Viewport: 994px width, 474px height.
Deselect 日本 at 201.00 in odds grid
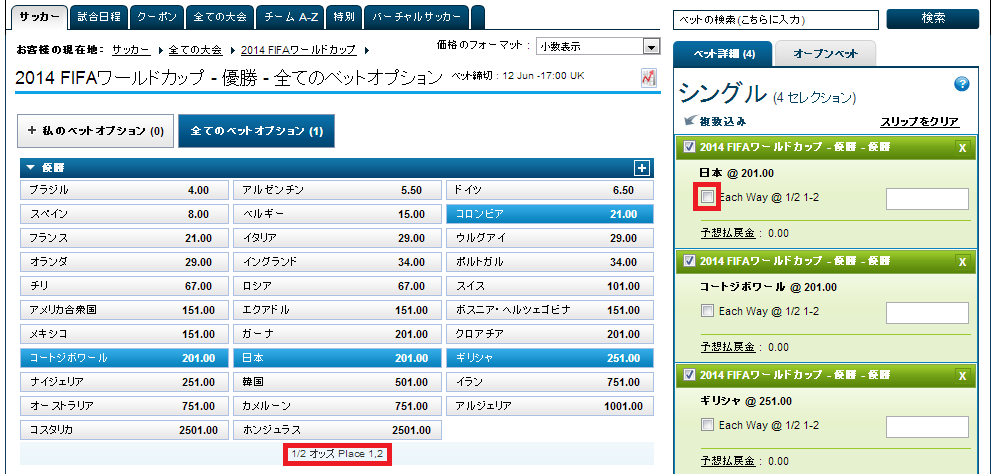point(337,358)
